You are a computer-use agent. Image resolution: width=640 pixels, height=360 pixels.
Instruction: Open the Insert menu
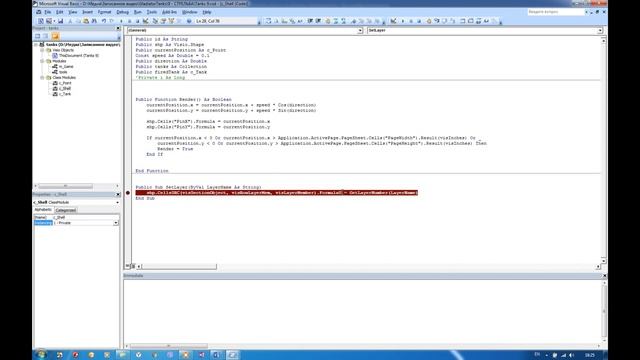click(x=87, y=12)
